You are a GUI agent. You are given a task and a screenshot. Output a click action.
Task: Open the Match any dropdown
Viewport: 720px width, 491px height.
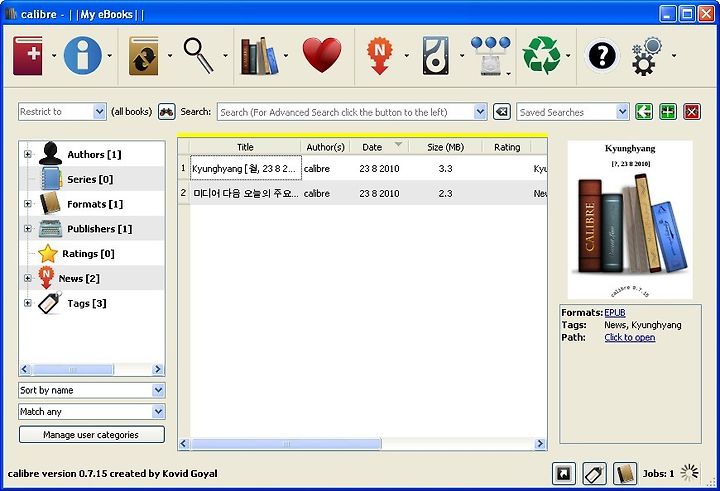click(92, 412)
